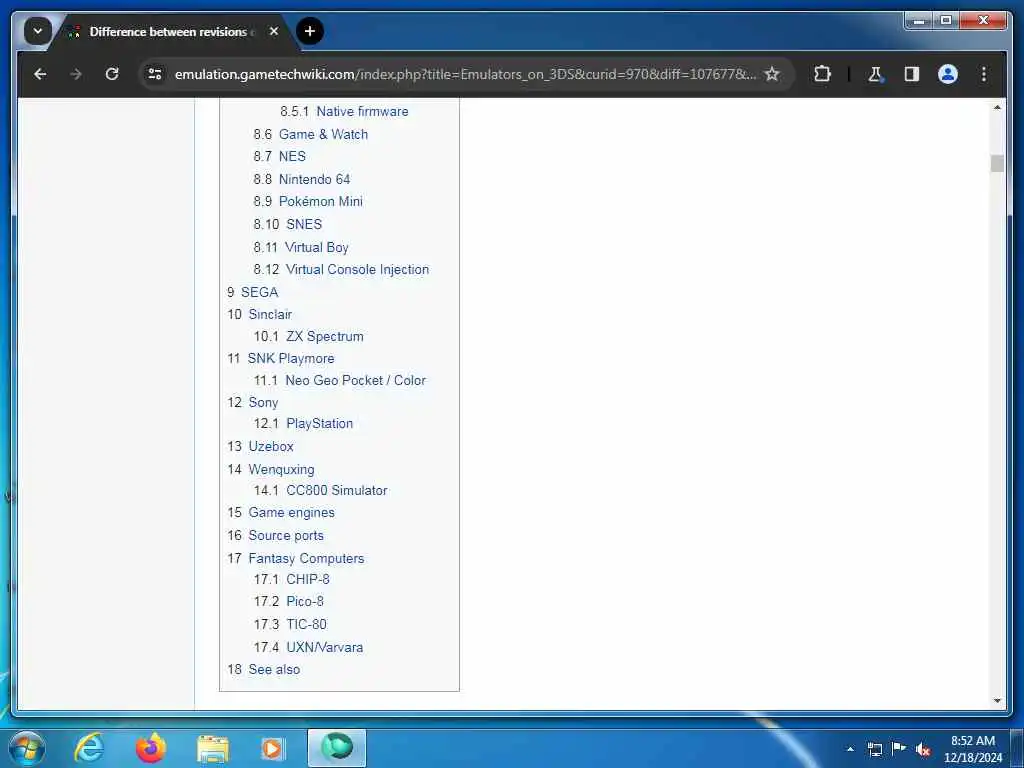Viewport: 1024px width, 768px height.
Task: Jump to 17.2 Pico-8 section
Action: click(289, 601)
